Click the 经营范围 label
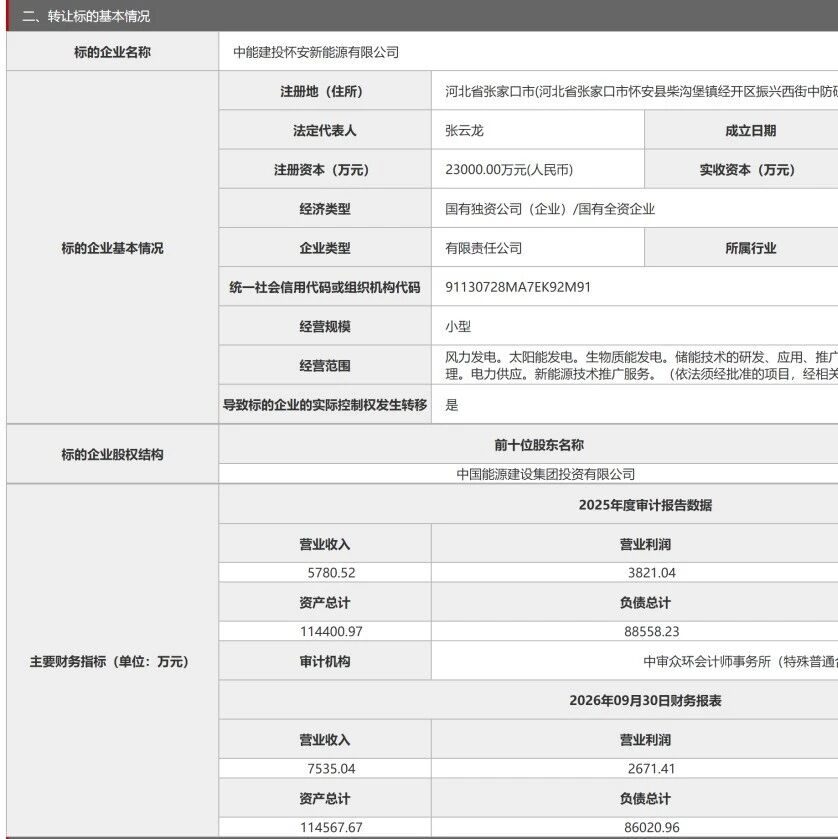The height and width of the screenshot is (839, 838). tap(325, 365)
